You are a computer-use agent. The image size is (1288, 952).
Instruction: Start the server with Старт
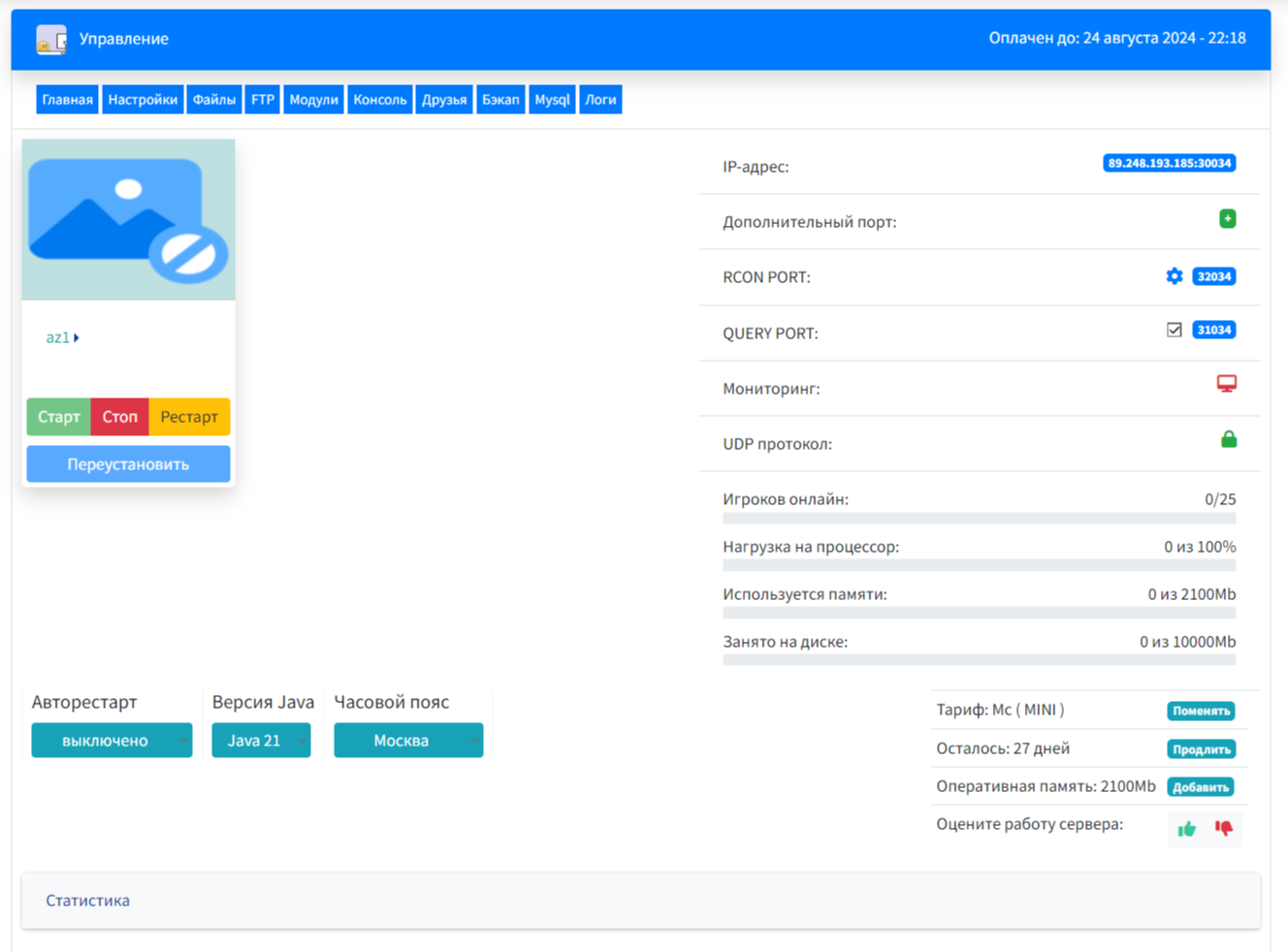tap(58, 417)
